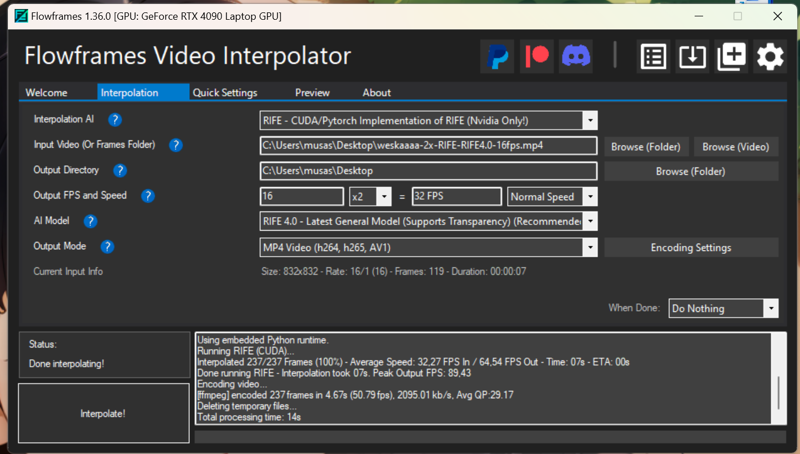800x454 pixels.
Task: Open the settings gear icon
Action: pos(770,56)
